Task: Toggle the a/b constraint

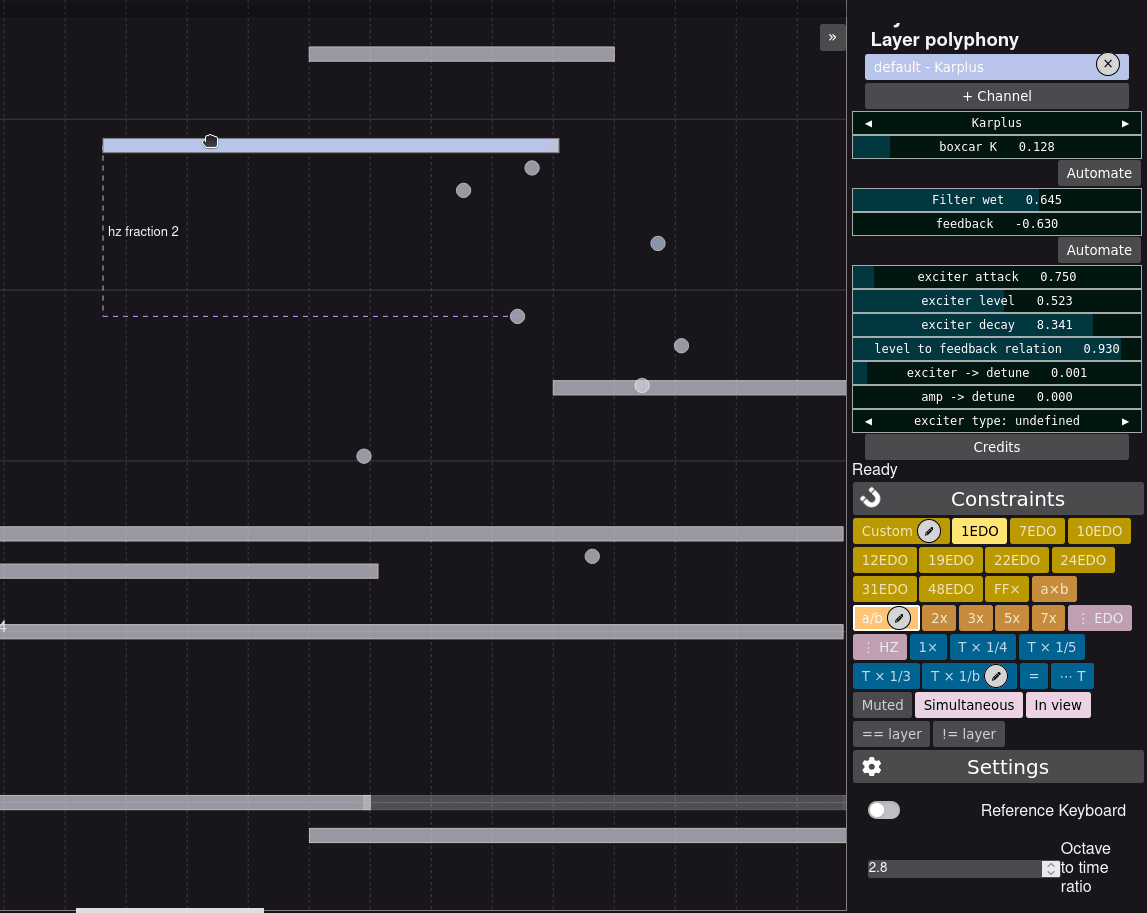Action: (x=871, y=618)
